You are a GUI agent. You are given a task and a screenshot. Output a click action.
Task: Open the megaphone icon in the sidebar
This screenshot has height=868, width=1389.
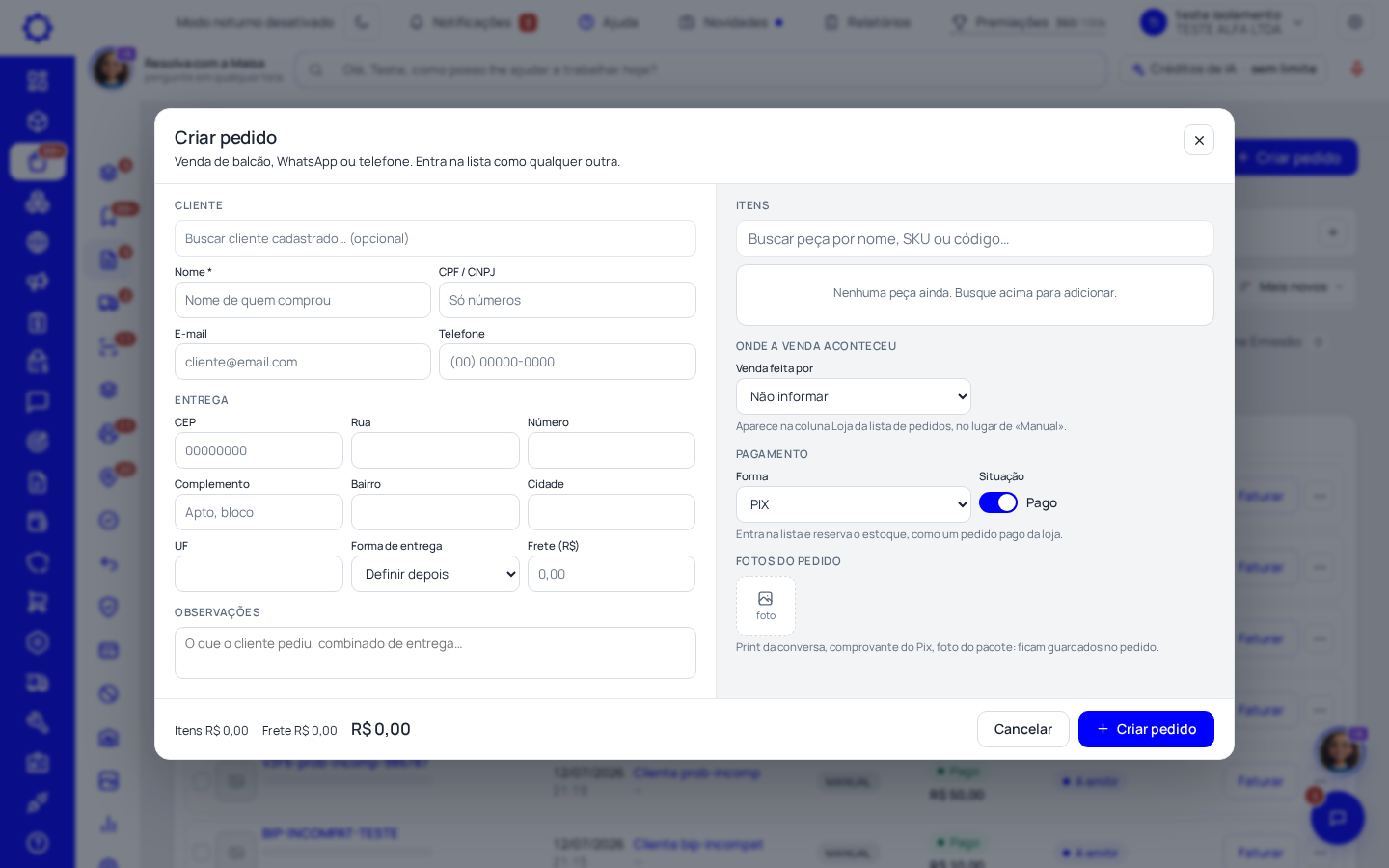click(x=38, y=282)
